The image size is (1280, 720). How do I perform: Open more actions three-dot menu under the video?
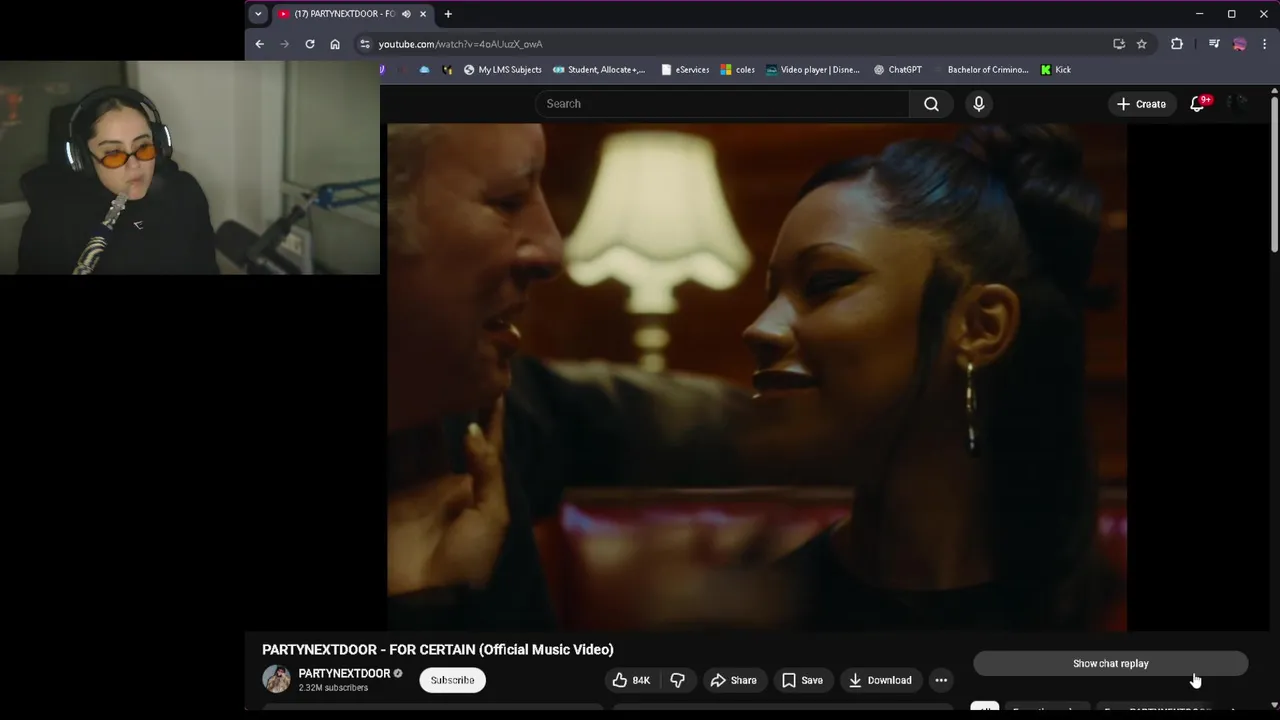[941, 680]
